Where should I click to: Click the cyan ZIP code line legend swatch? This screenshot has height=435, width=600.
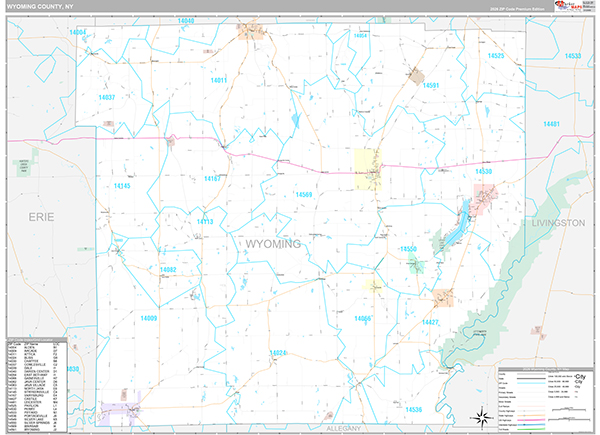(x=531, y=383)
